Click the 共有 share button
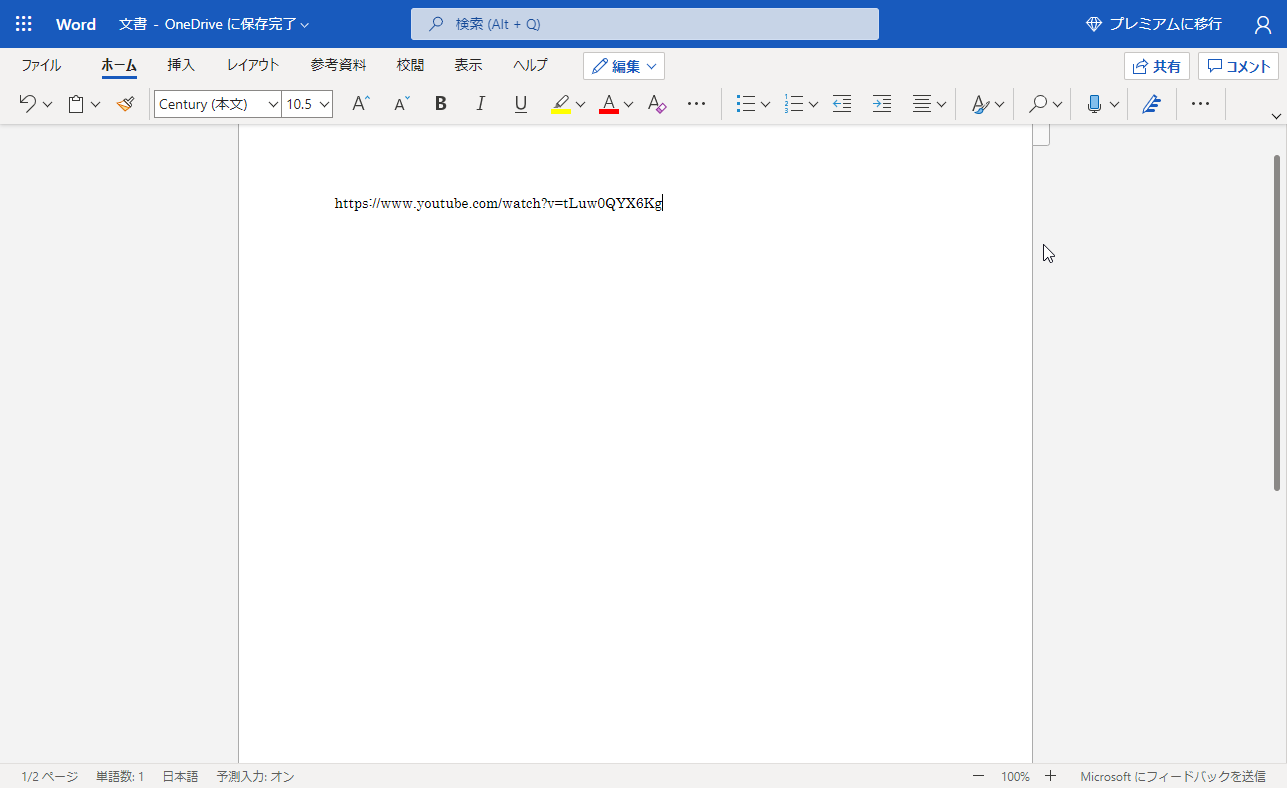 [x=1157, y=66]
